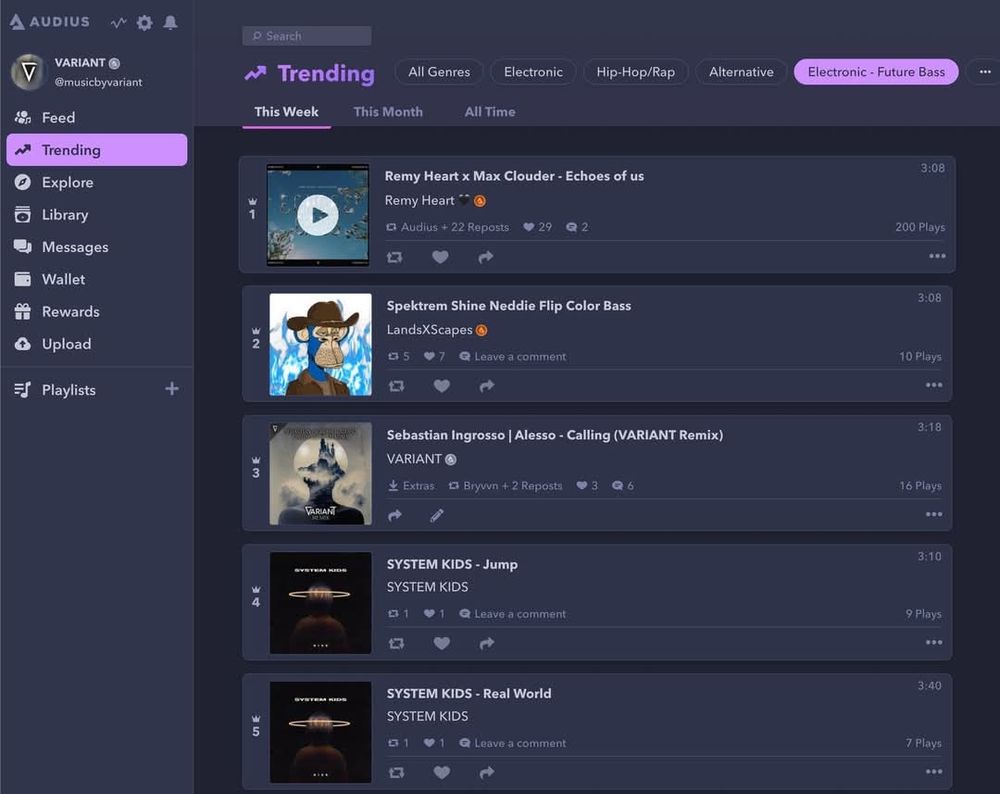This screenshot has height=794, width=1000.
Task: Filter by Electronic genre
Action: click(x=533, y=72)
